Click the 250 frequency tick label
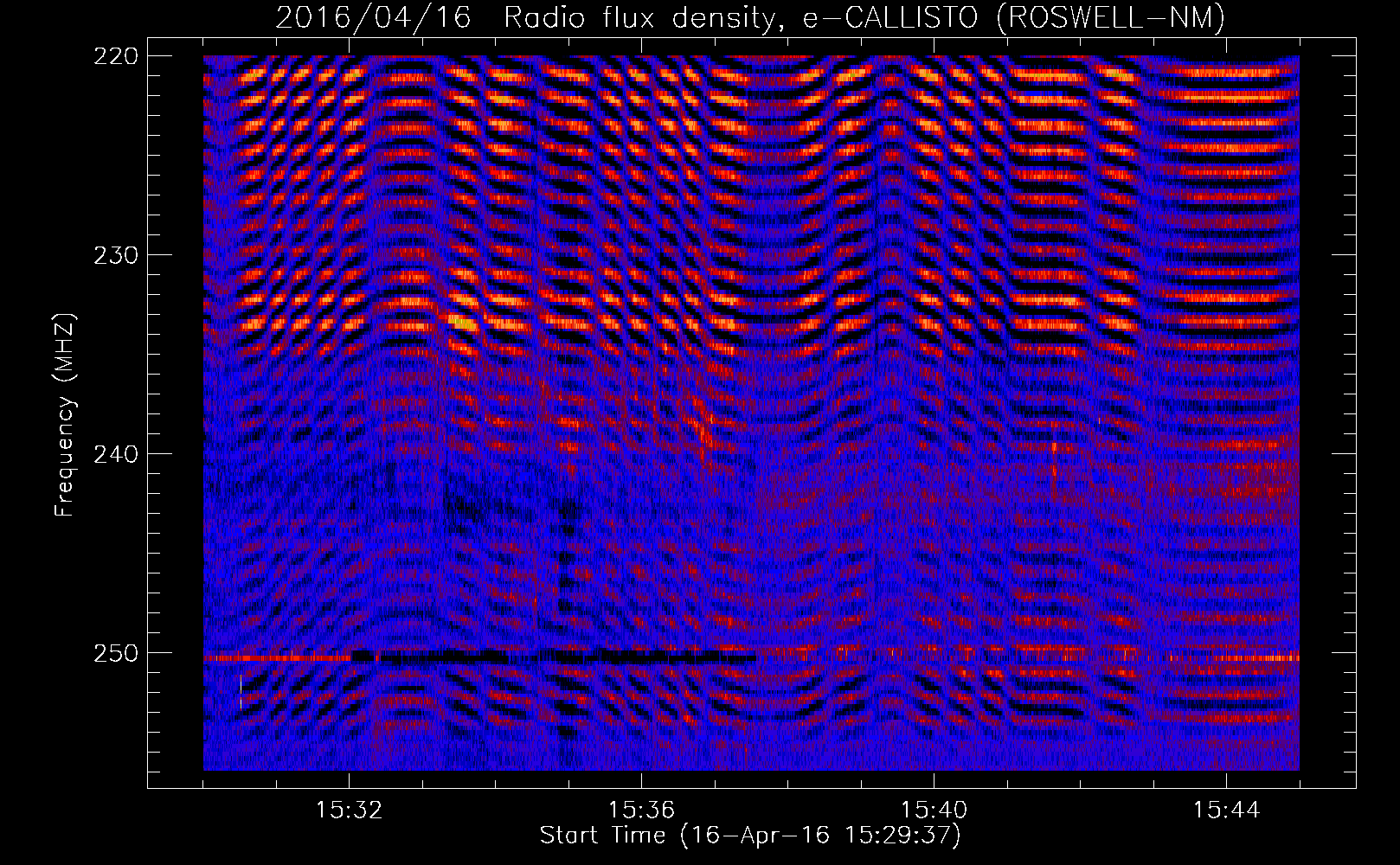The height and width of the screenshot is (865, 1400). [115, 653]
